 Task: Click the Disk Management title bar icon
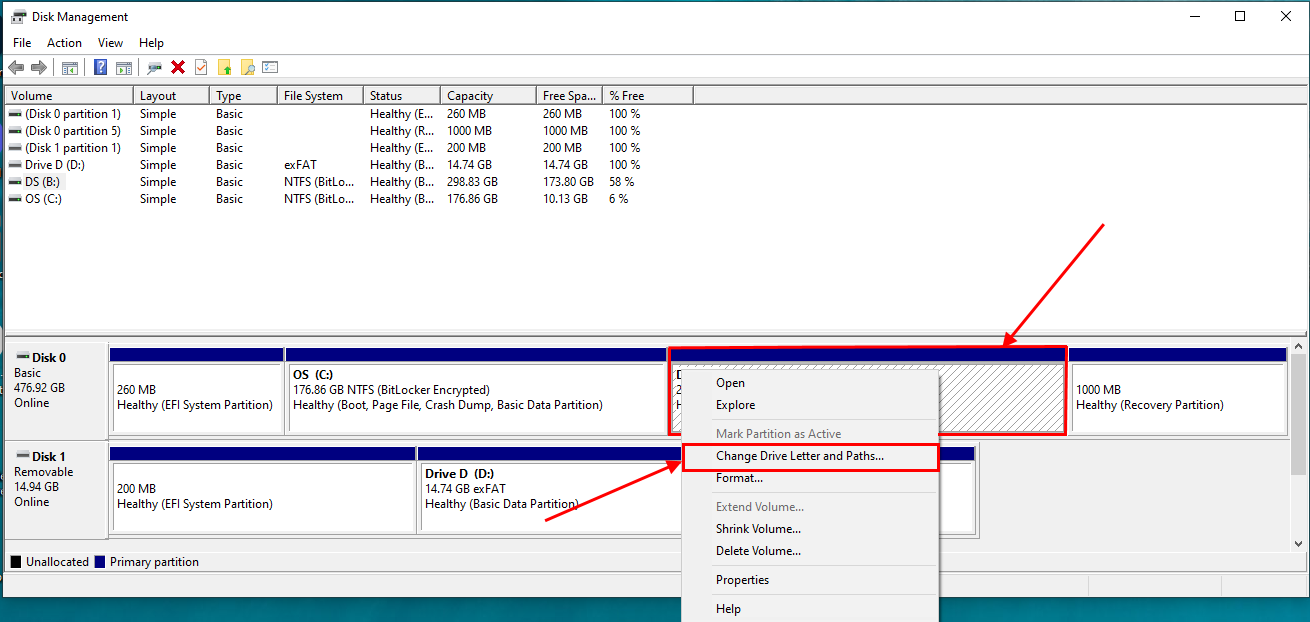click(x=18, y=16)
